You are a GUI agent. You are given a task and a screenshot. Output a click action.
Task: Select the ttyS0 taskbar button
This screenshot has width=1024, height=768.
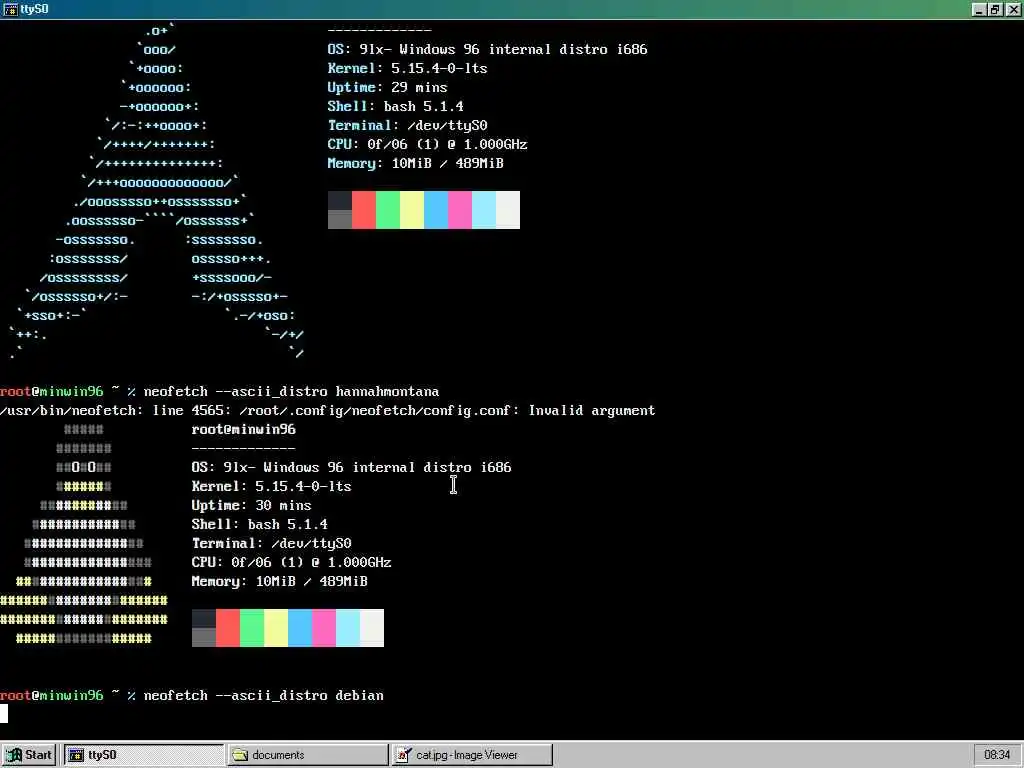click(143, 755)
